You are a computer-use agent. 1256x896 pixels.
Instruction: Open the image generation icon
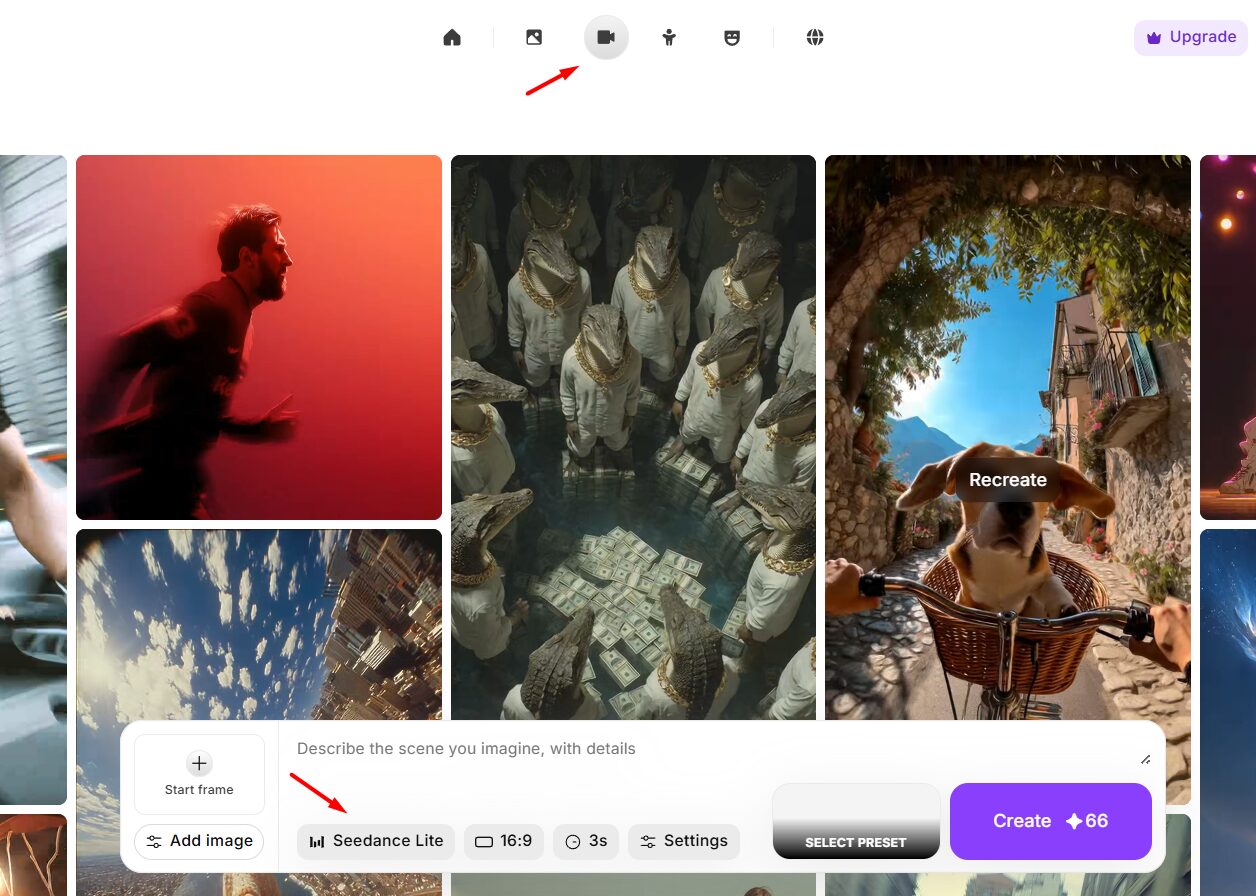pos(534,38)
